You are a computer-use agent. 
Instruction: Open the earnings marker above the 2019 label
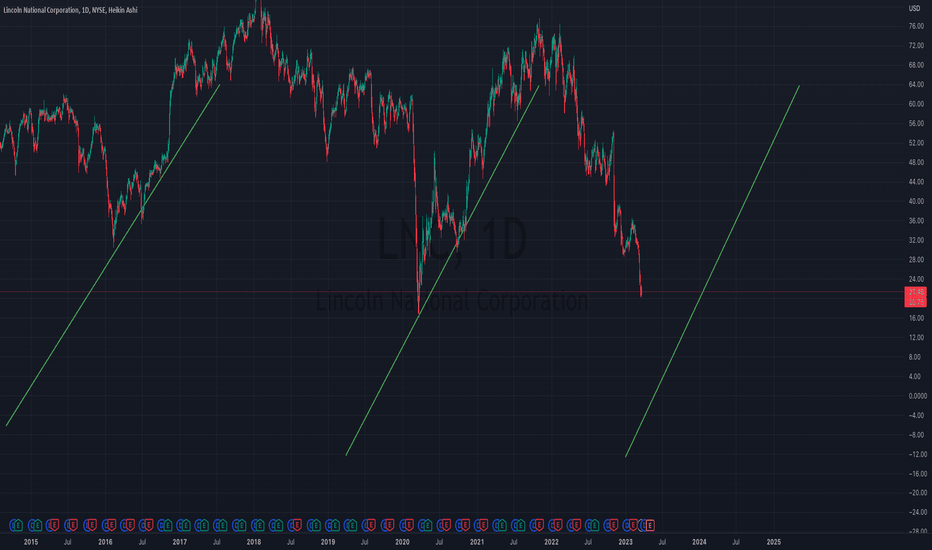[333, 525]
